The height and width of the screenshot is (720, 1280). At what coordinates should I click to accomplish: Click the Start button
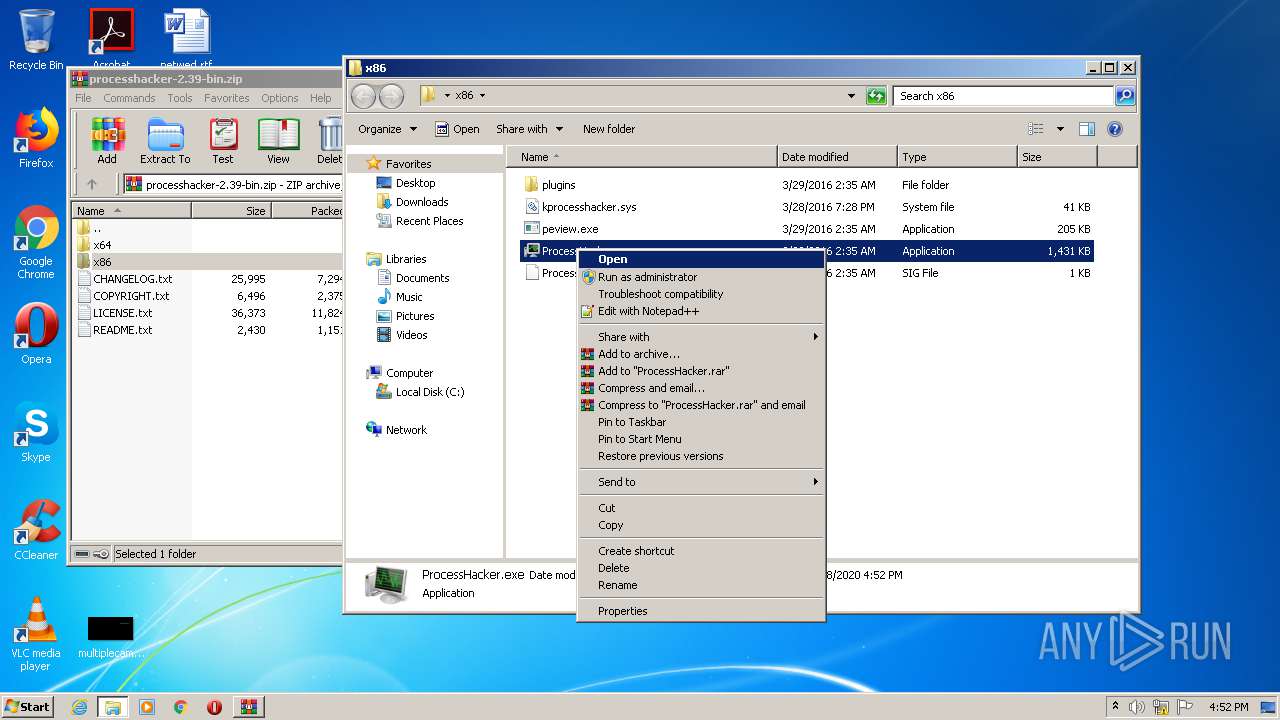tap(28, 707)
